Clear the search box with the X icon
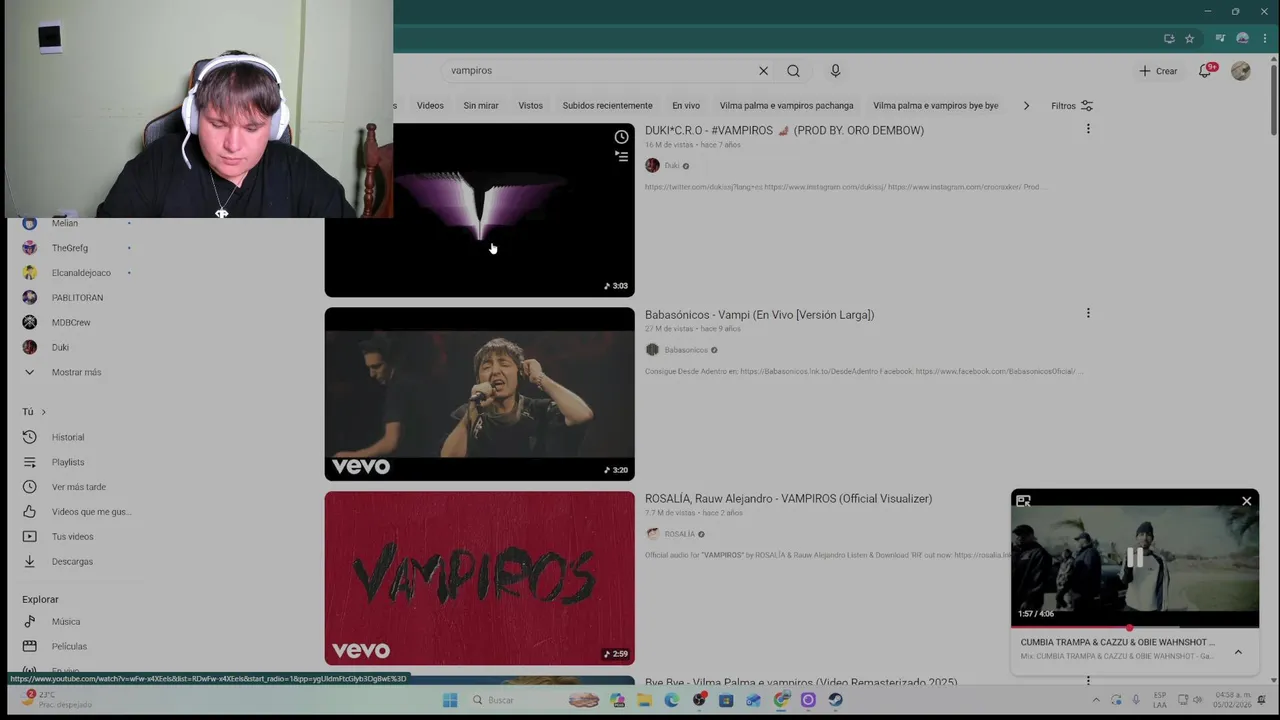The image size is (1280, 720). pyautogui.click(x=763, y=71)
